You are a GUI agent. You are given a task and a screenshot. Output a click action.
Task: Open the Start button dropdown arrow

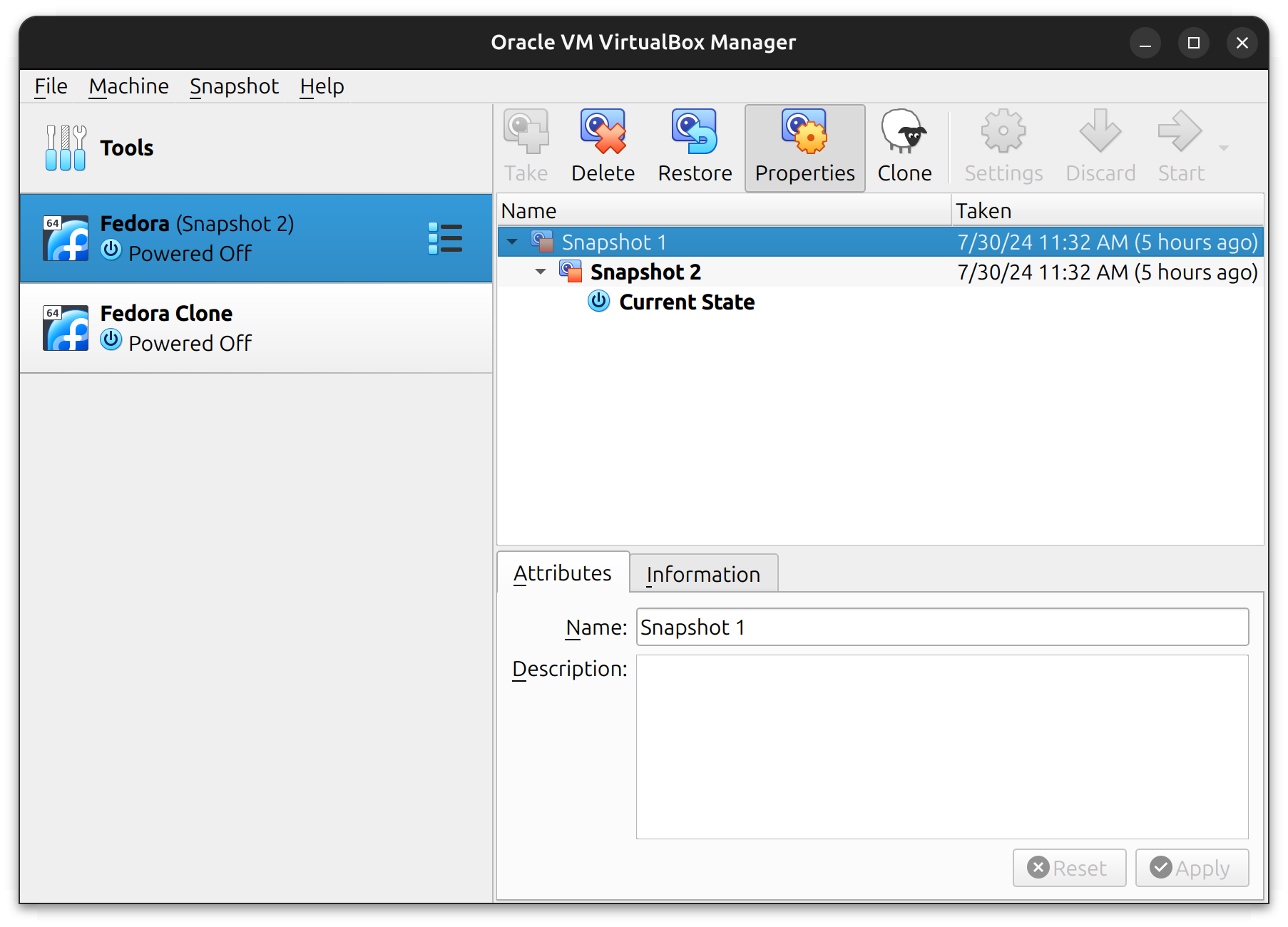point(1224,148)
